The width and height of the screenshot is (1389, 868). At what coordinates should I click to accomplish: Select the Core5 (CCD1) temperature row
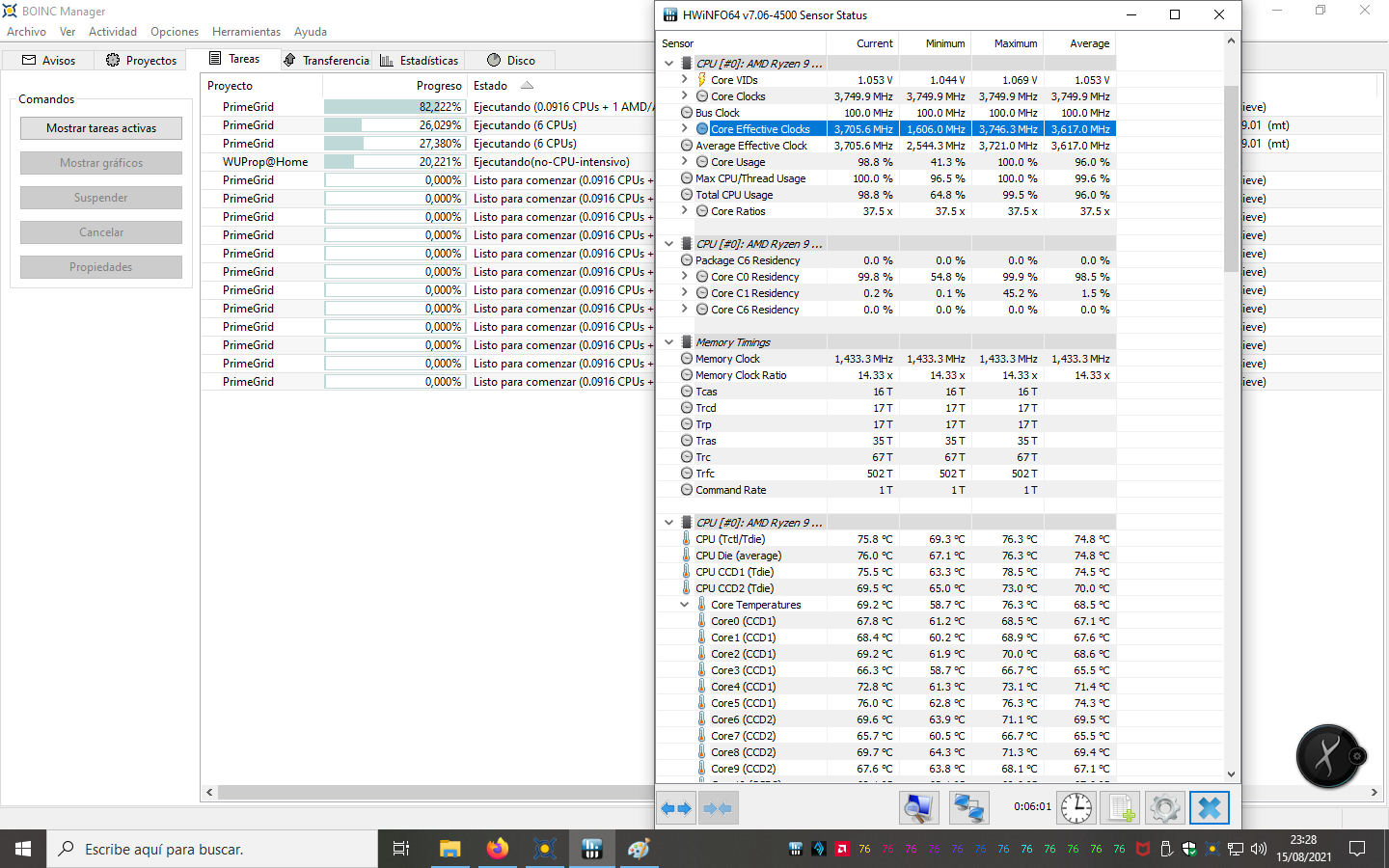click(885, 703)
